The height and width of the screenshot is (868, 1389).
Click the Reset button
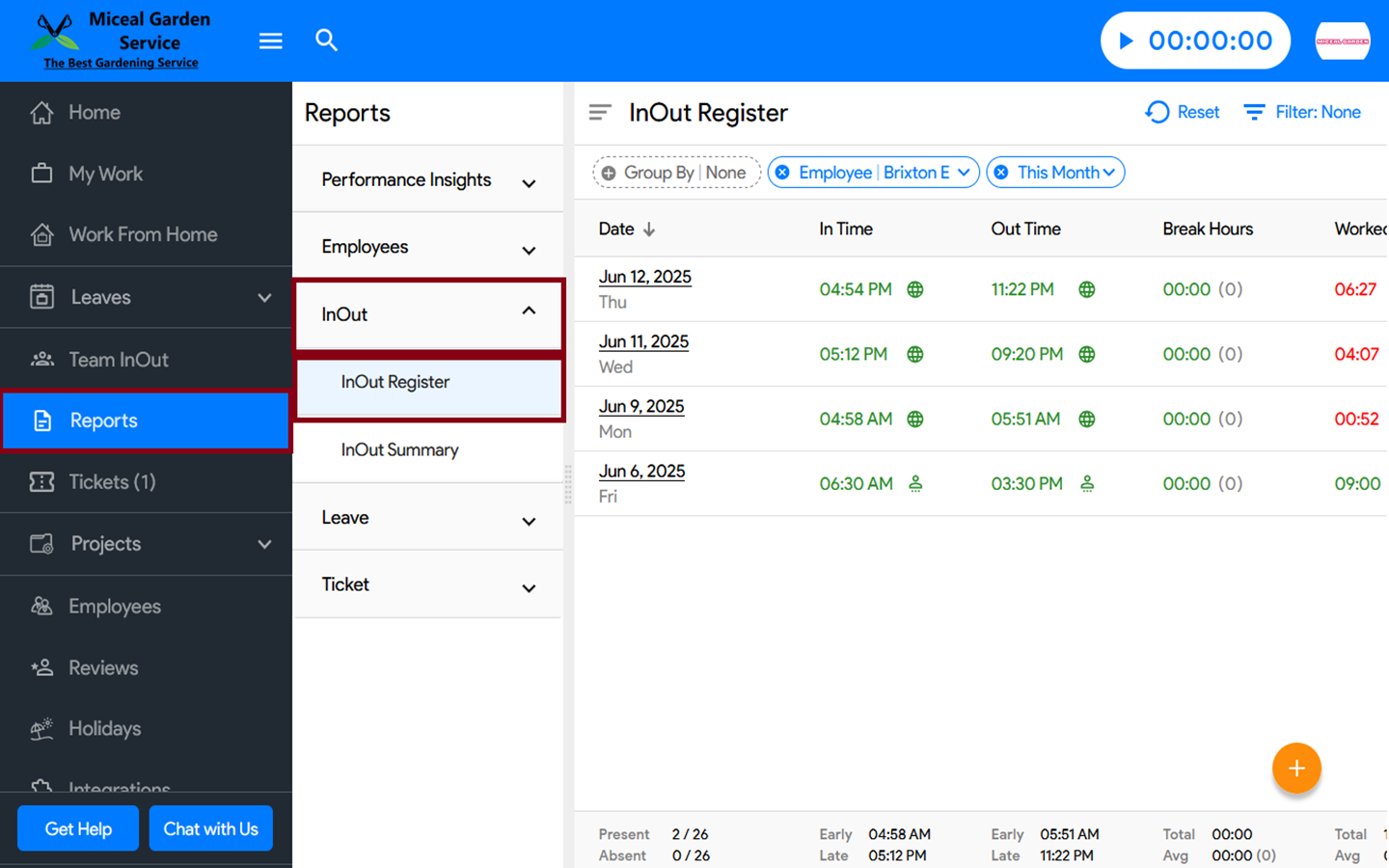(x=1183, y=113)
